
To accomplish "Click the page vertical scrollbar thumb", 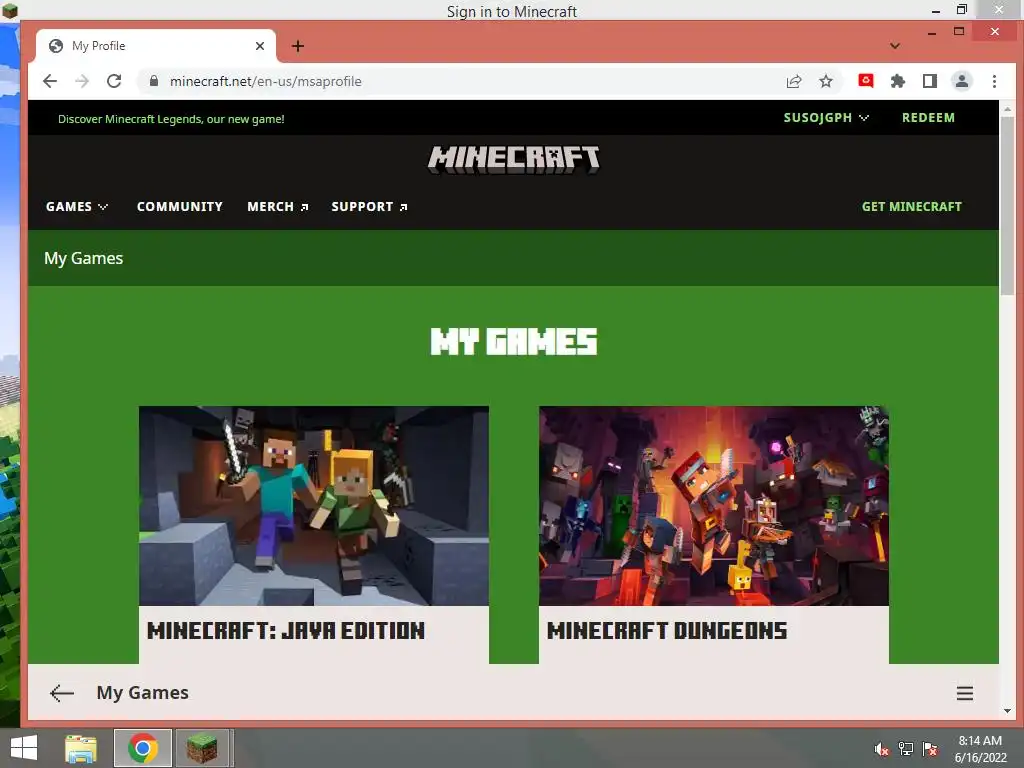I will point(1007,206).
